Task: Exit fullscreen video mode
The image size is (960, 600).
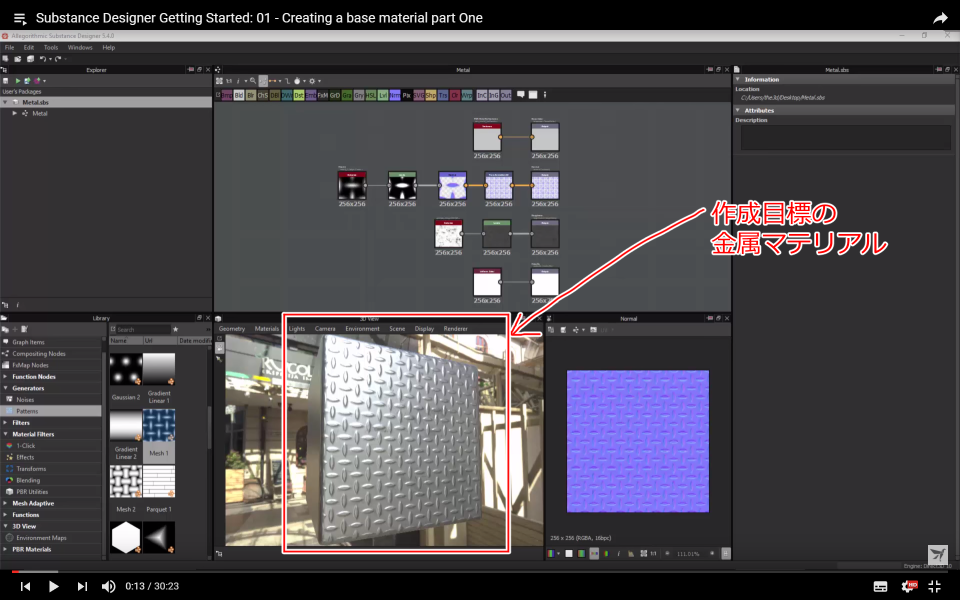Action: pyautogui.click(x=934, y=586)
